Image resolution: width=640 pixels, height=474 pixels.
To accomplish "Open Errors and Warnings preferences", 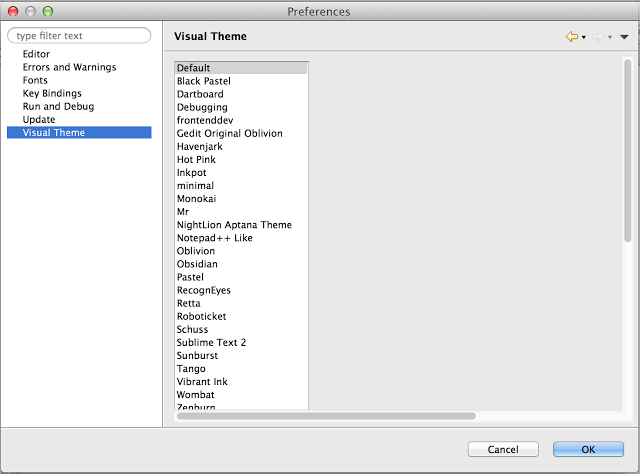I will click(x=69, y=67).
